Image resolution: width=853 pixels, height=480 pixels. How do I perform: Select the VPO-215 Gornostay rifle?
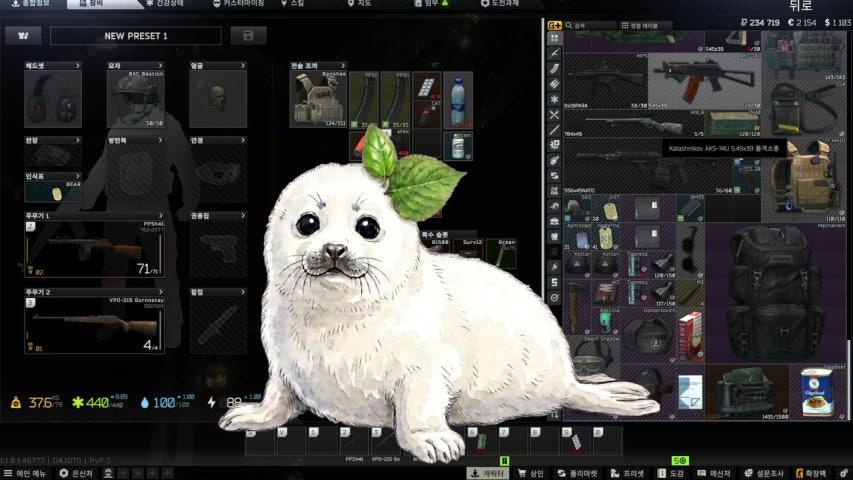(95, 324)
